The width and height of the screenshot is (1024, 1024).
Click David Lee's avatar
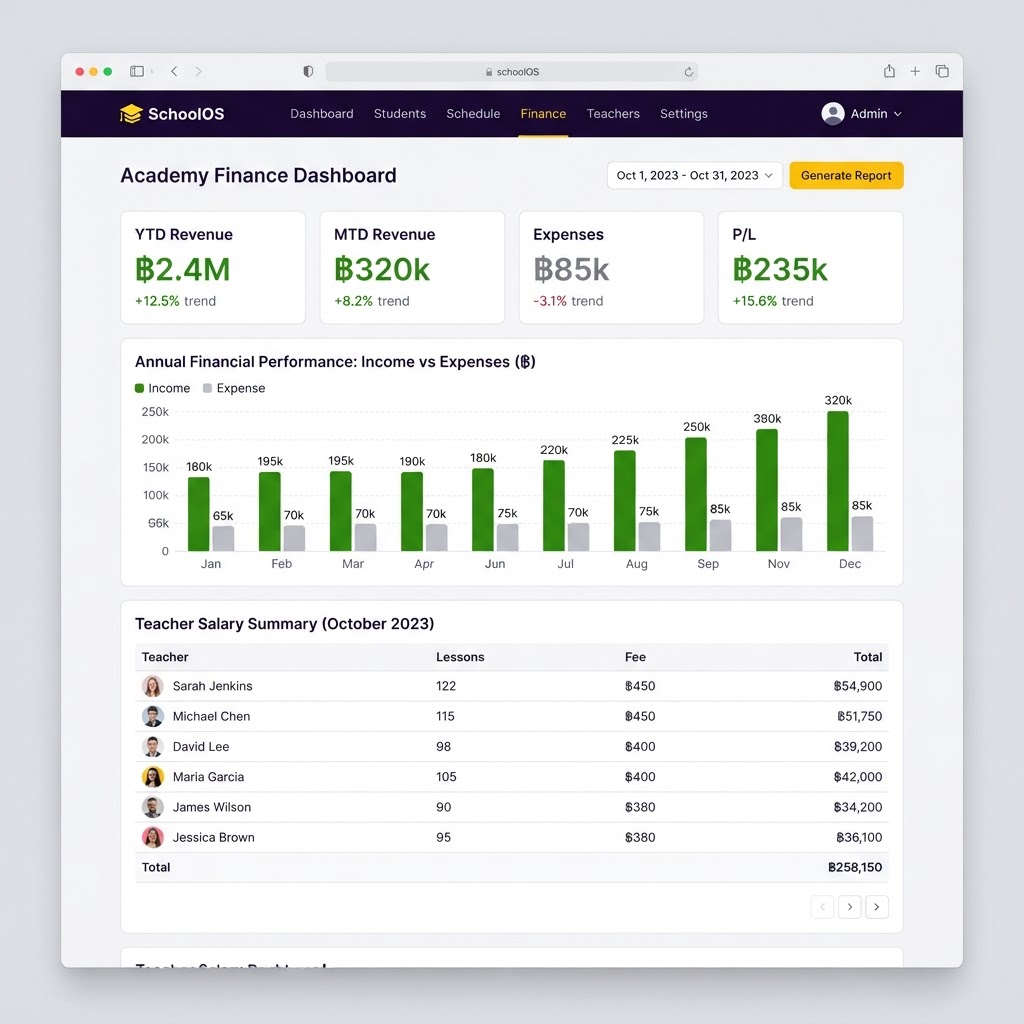point(153,746)
